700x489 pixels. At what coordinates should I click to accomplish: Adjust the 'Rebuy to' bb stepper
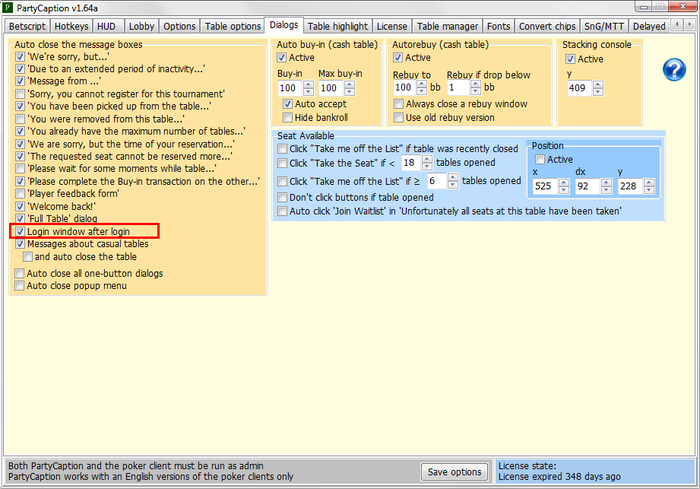click(422, 88)
